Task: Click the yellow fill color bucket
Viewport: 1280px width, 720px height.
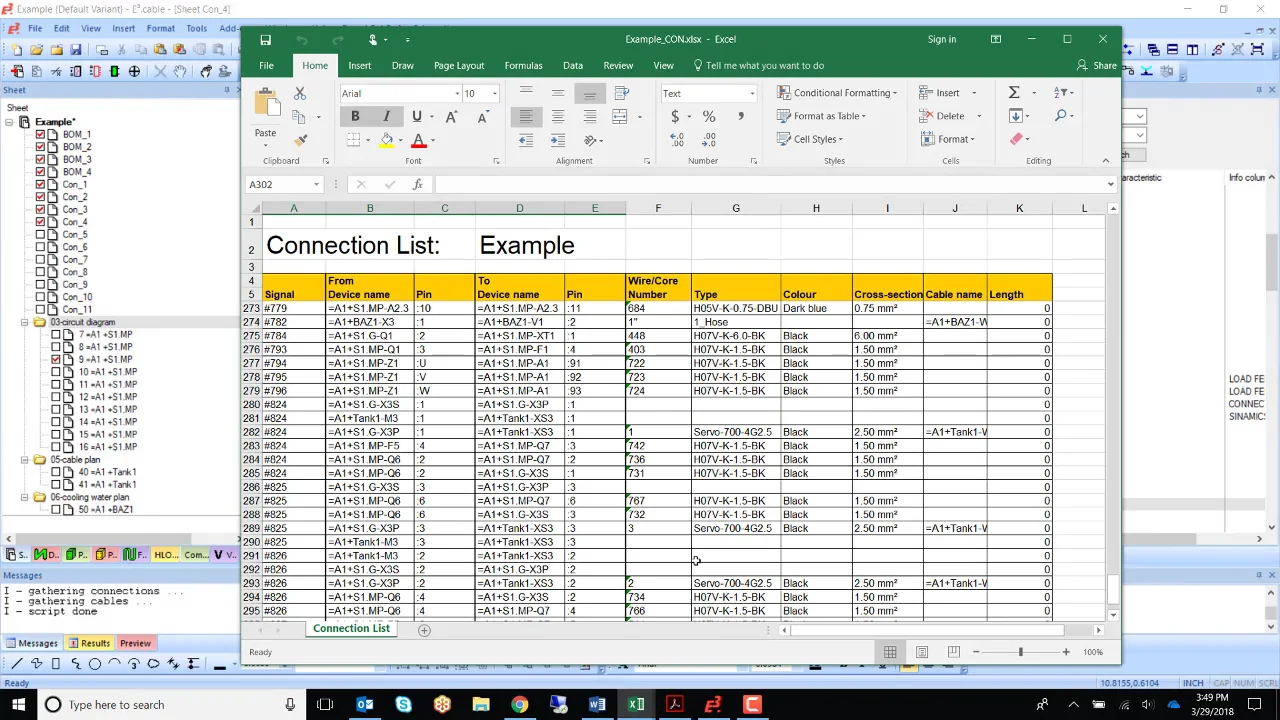Action: [386, 141]
